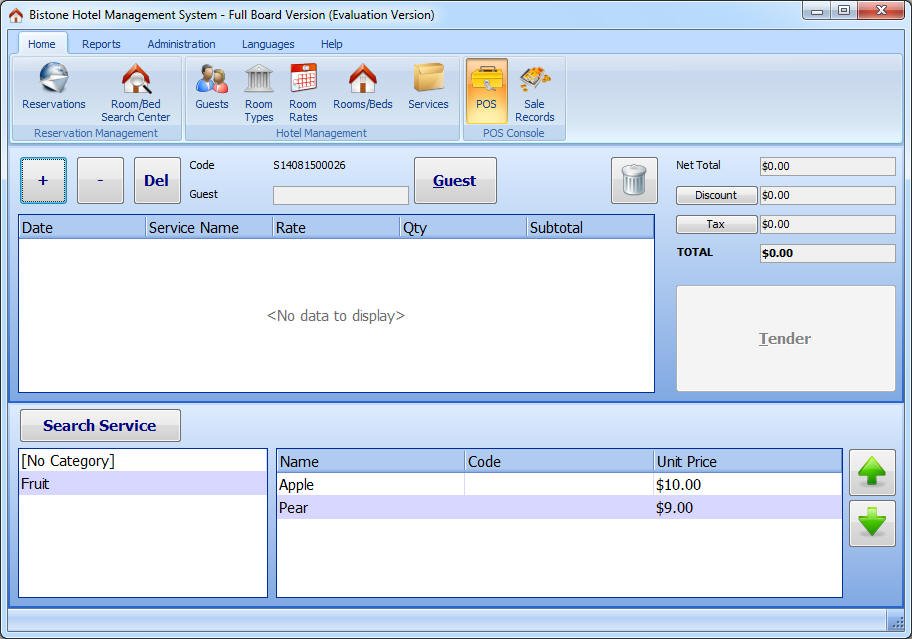Open the Rooms/Beds icon
Viewport: 912px width, 639px height.
point(362,88)
